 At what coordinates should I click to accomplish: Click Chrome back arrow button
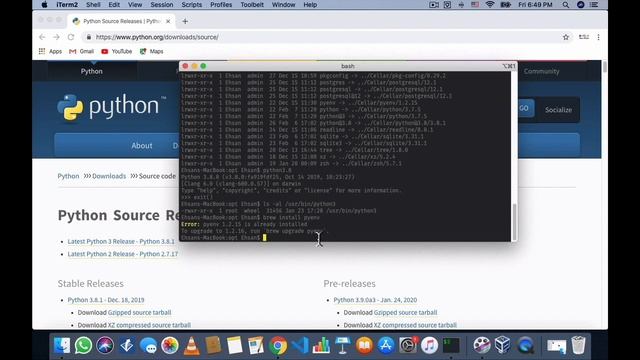[x=42, y=37]
